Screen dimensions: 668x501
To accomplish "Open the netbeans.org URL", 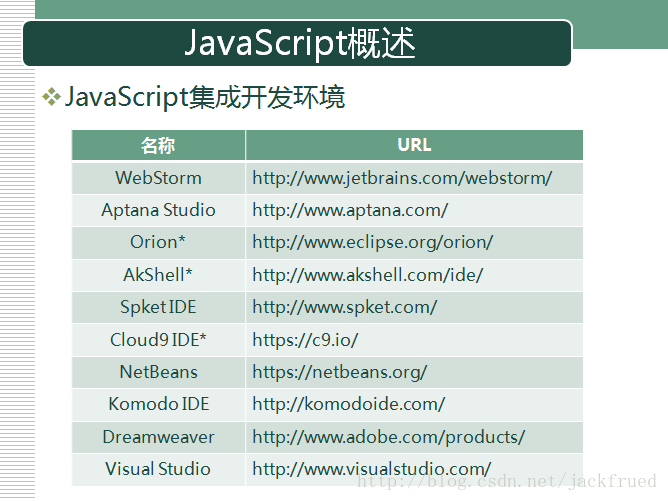I will coord(340,372).
